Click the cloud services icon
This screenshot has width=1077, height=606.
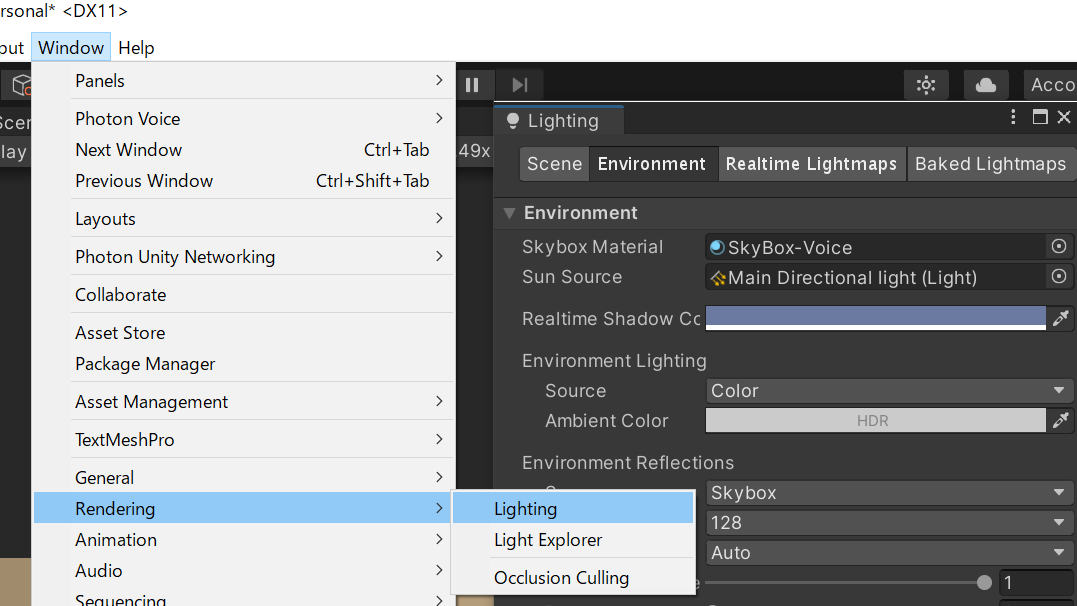986,85
